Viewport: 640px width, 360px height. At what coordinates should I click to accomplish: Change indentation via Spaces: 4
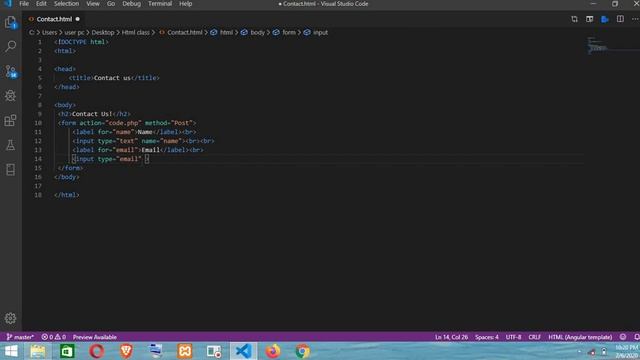pos(487,337)
